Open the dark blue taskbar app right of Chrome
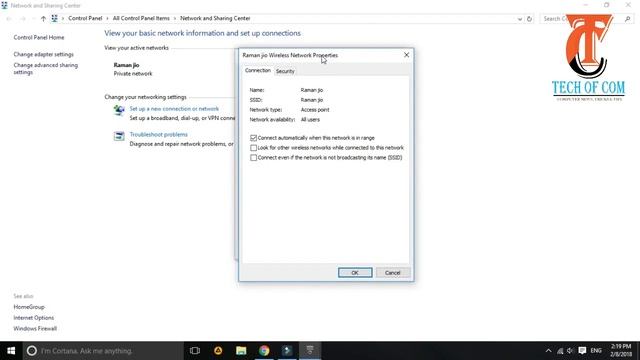This screenshot has width=640, height=360. [287, 351]
